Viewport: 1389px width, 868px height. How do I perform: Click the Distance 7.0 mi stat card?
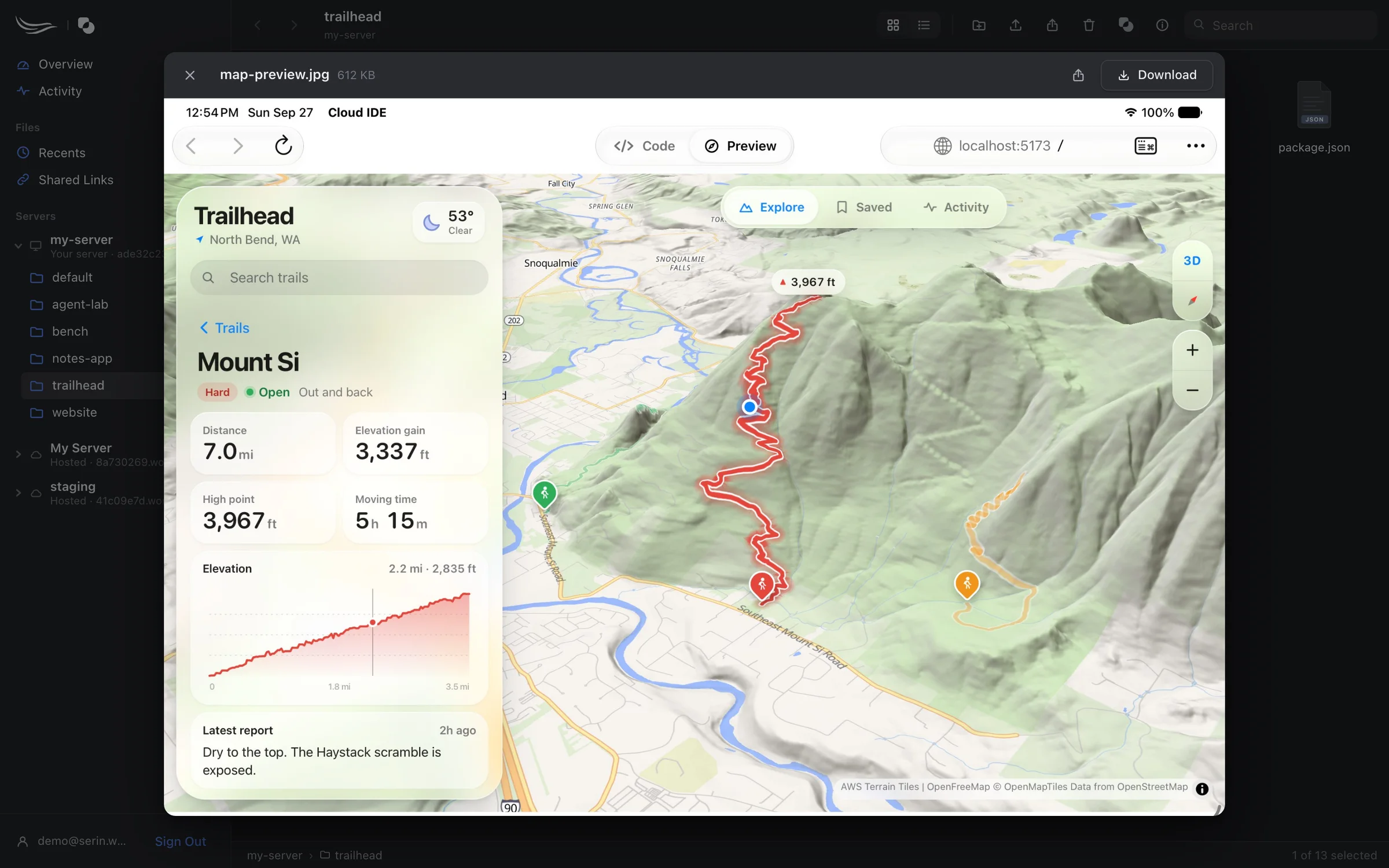point(263,444)
